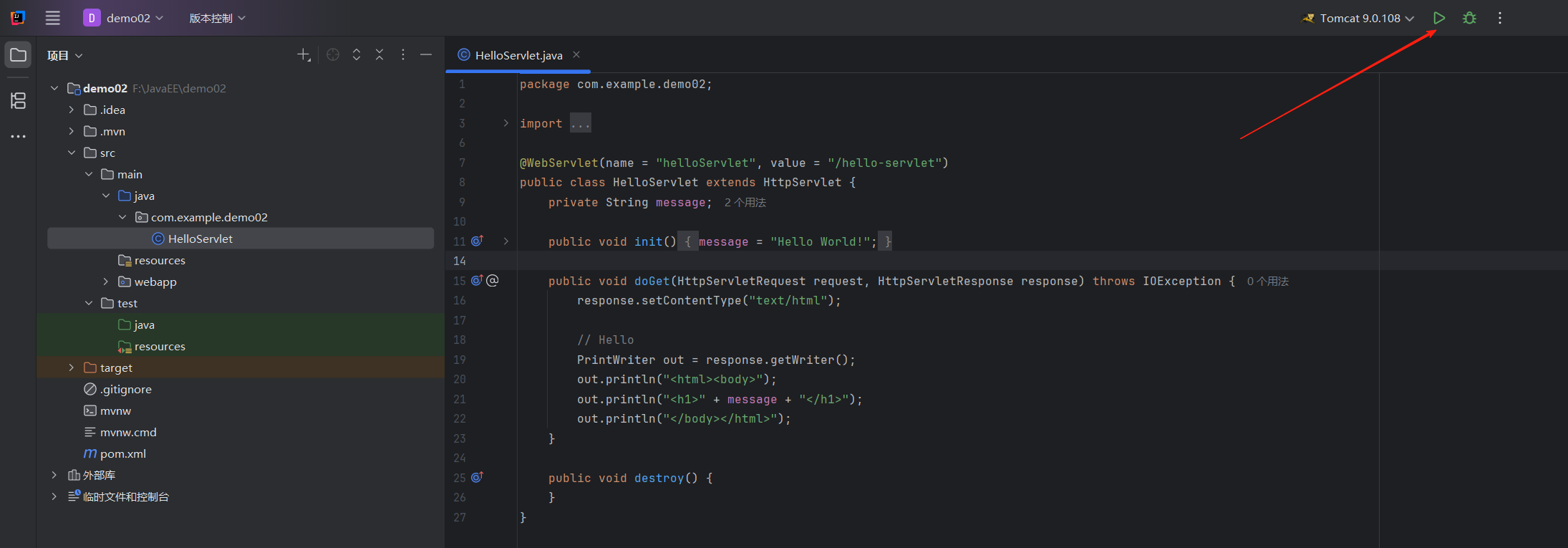Select the resources folder under main
This screenshot has width=1568, height=548.
152,260
